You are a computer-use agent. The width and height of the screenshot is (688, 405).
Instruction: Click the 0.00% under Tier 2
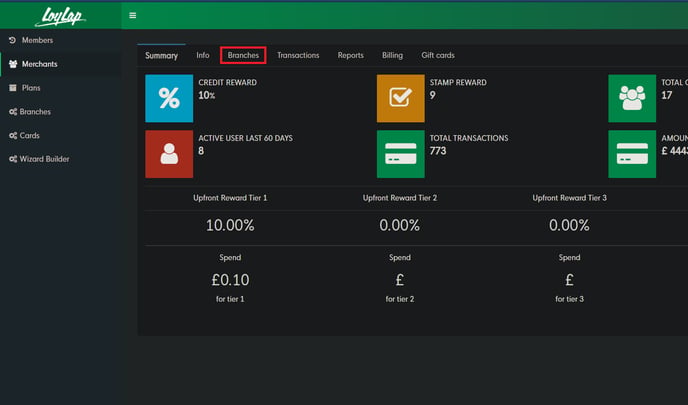pyautogui.click(x=400, y=226)
